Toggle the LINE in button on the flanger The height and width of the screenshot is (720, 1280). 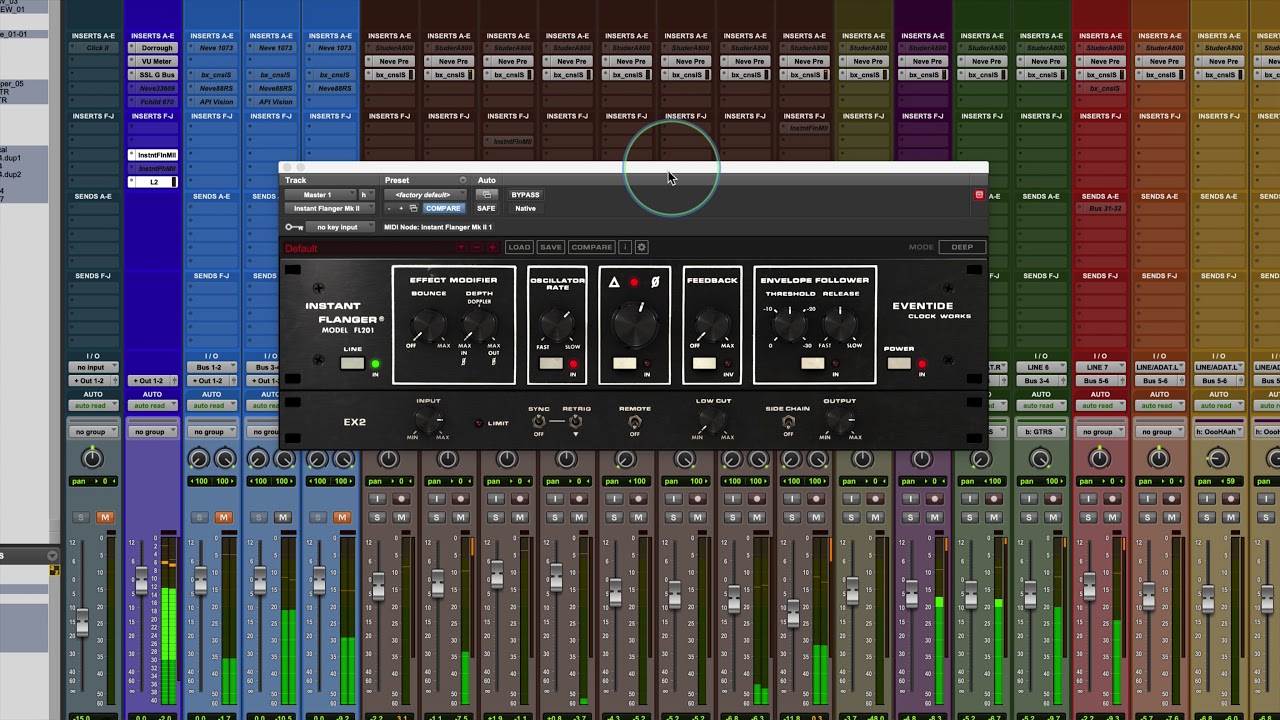tap(352, 363)
